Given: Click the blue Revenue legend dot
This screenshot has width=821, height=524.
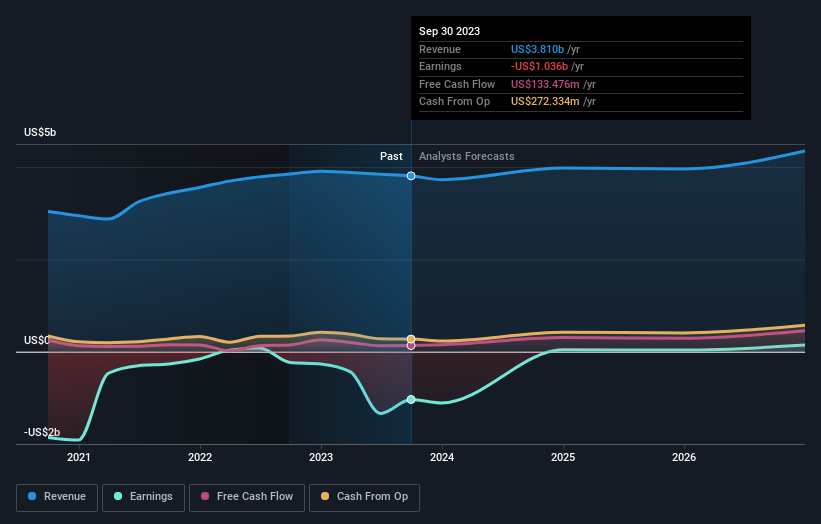Looking at the screenshot, I should (x=32, y=496).
